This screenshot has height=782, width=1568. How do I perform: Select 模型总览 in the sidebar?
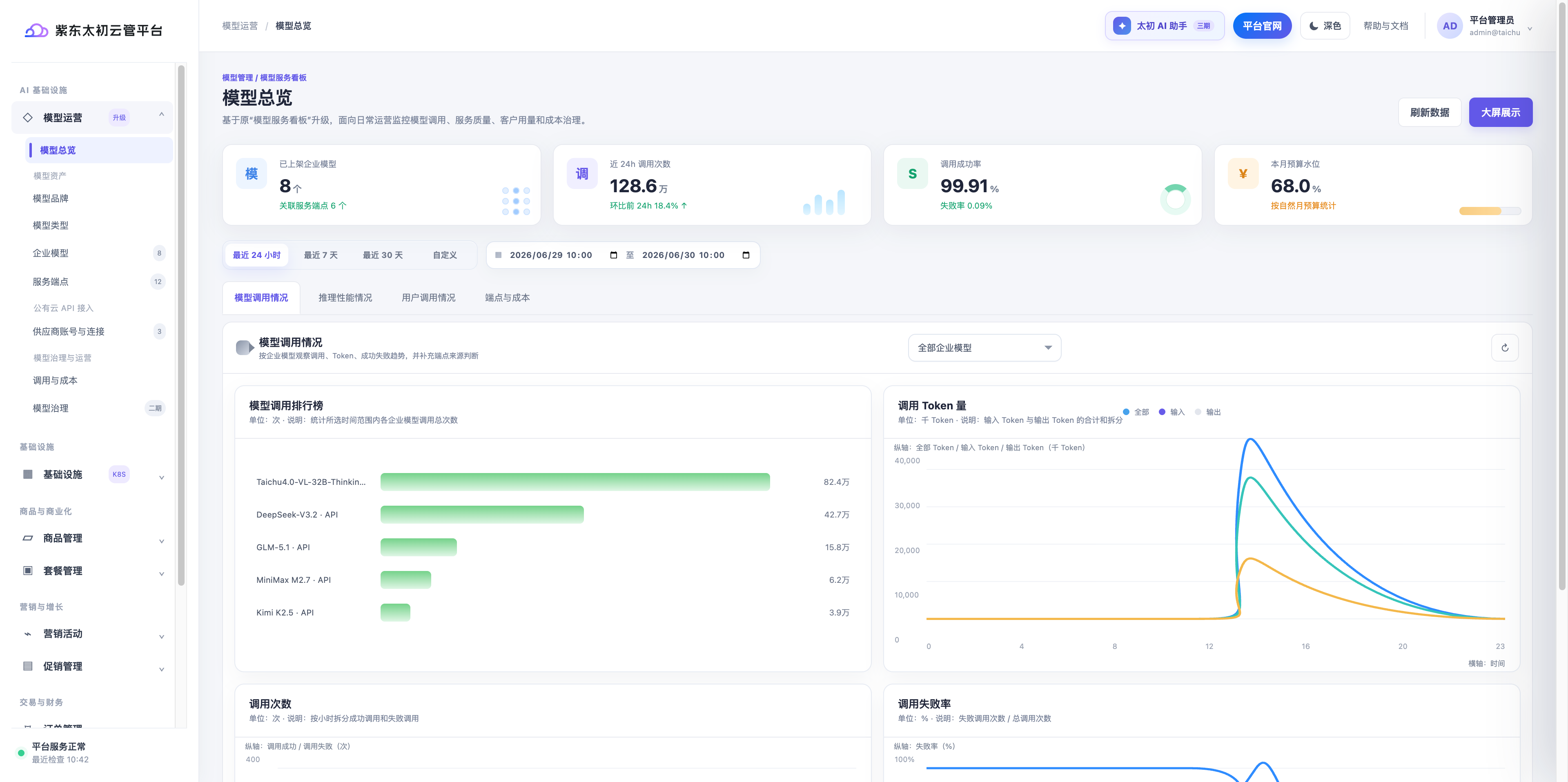tap(99, 150)
